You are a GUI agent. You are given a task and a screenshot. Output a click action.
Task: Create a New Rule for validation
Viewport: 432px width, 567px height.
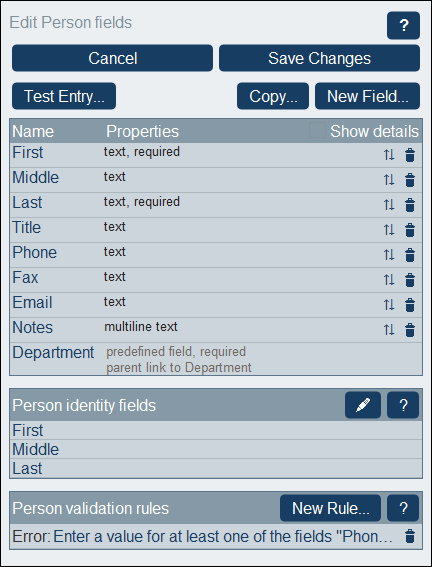[x=330, y=508]
